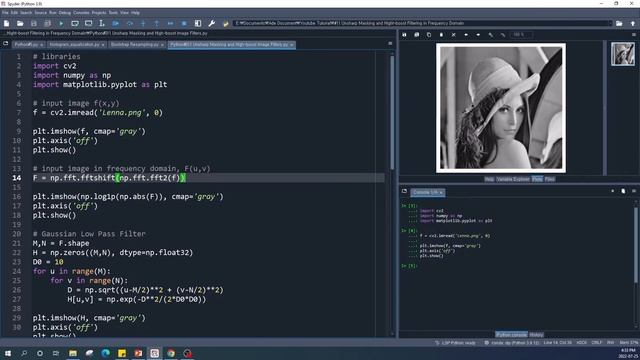Step out of function in debugger
Screen dimensions: 640x360
point(157,24)
